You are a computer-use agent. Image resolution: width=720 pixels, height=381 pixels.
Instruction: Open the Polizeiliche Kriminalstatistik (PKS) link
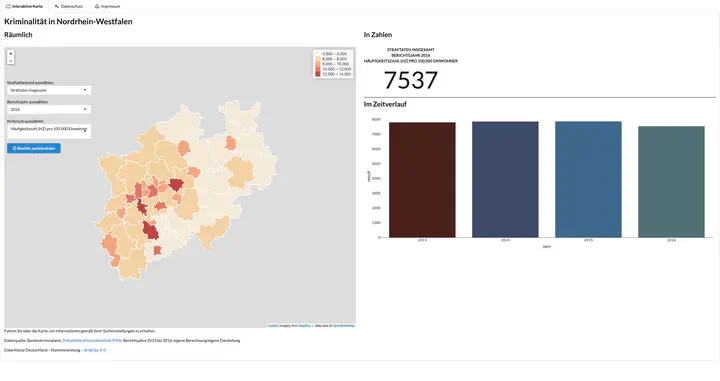click(x=92, y=341)
